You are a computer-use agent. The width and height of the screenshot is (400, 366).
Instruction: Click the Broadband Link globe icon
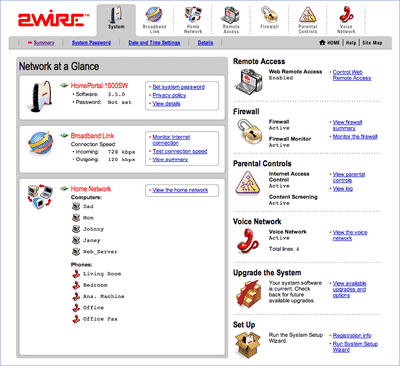pyautogui.click(x=41, y=143)
